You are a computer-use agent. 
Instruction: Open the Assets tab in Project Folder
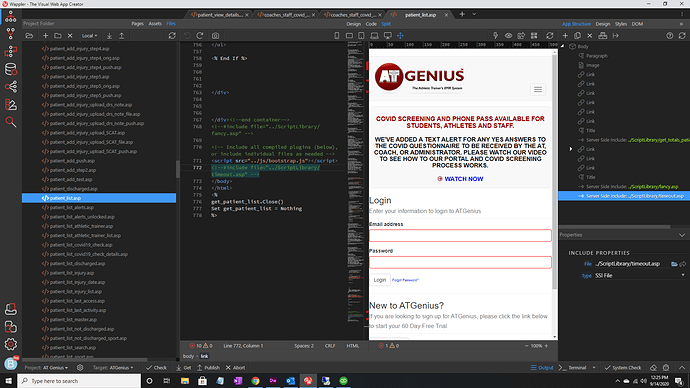click(x=155, y=23)
